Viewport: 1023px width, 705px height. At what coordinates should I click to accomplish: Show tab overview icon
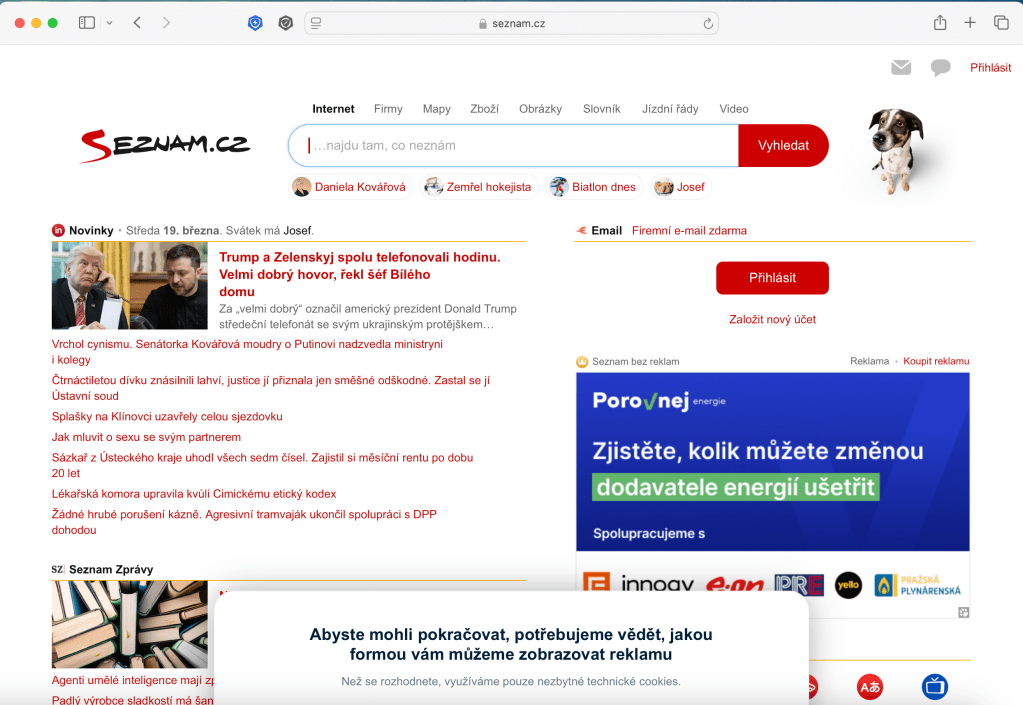[1000, 23]
